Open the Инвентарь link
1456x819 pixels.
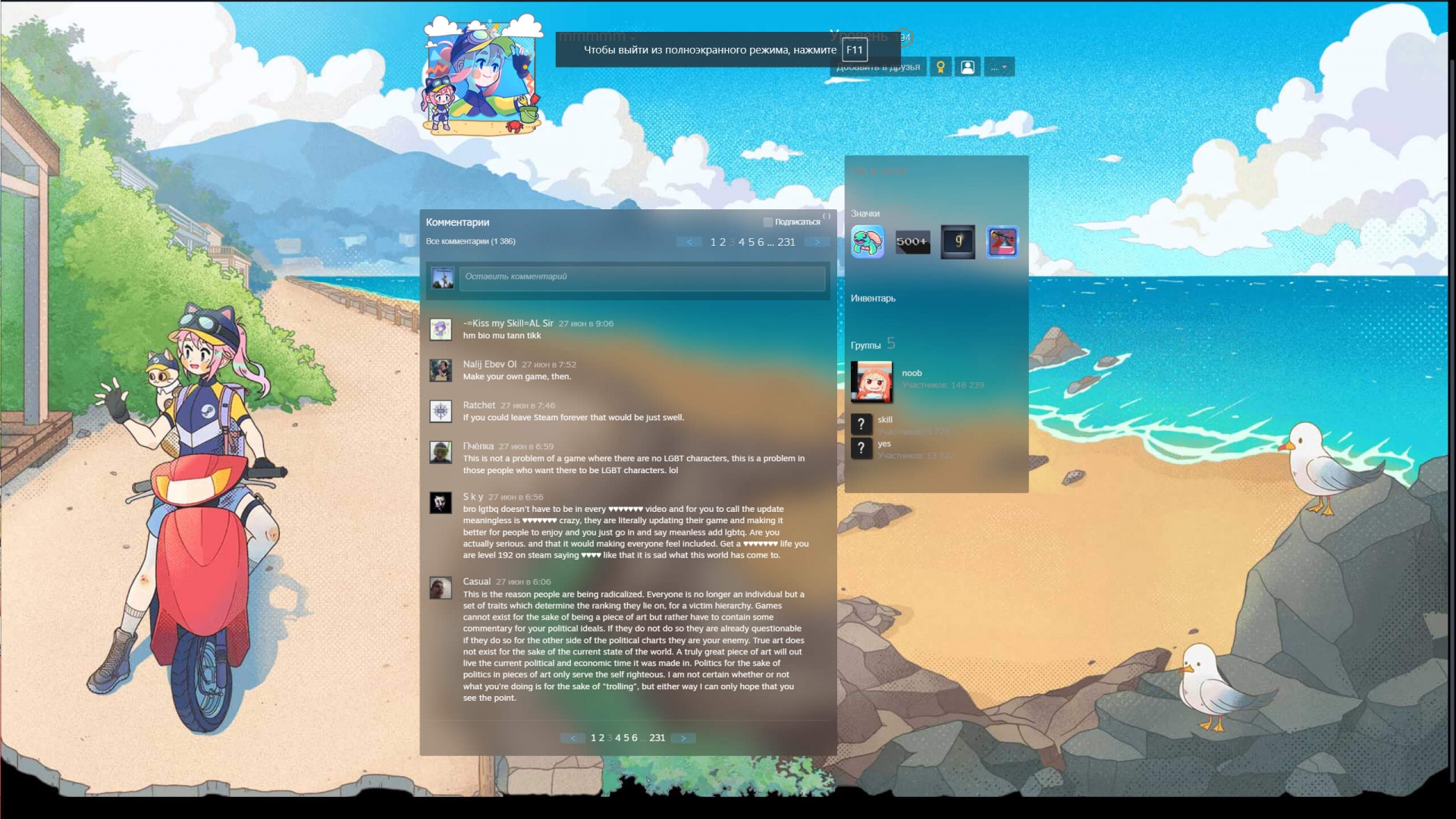[x=873, y=298]
